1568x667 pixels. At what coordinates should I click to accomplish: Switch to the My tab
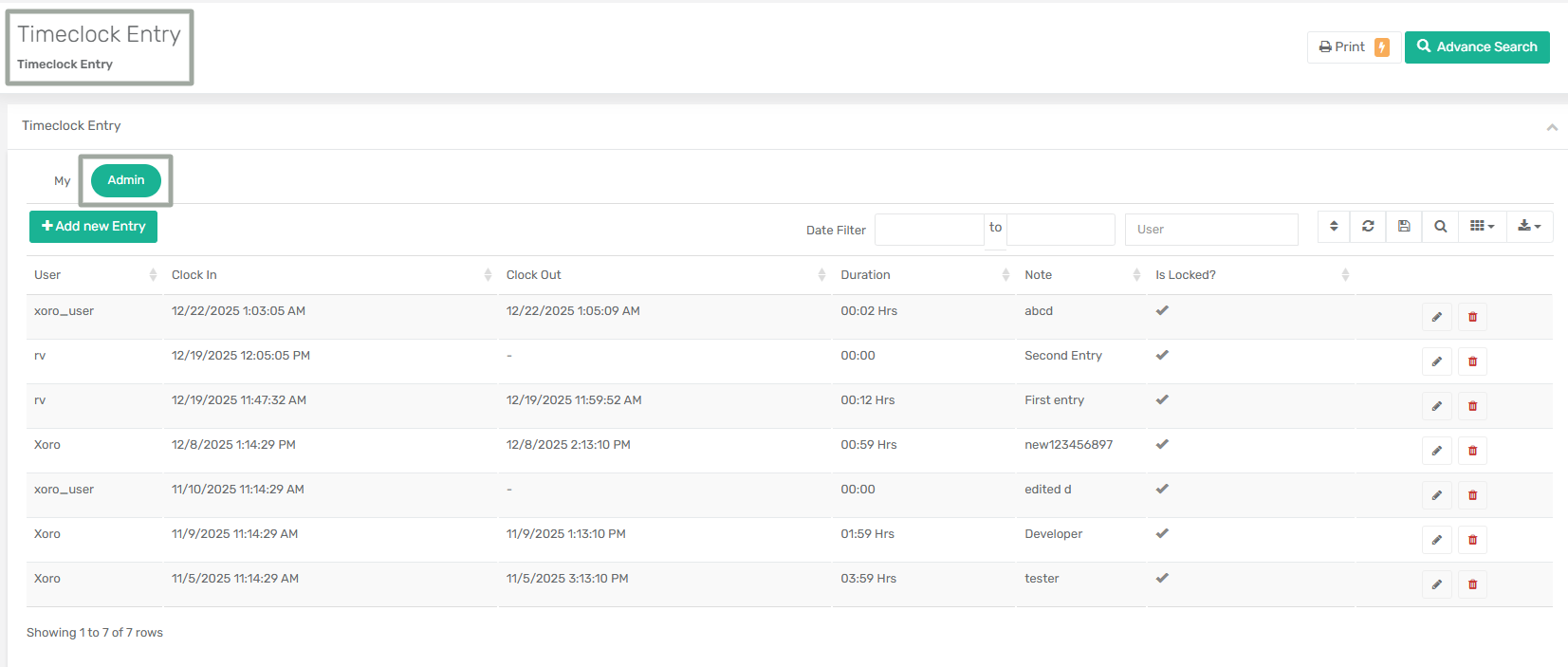(63, 181)
